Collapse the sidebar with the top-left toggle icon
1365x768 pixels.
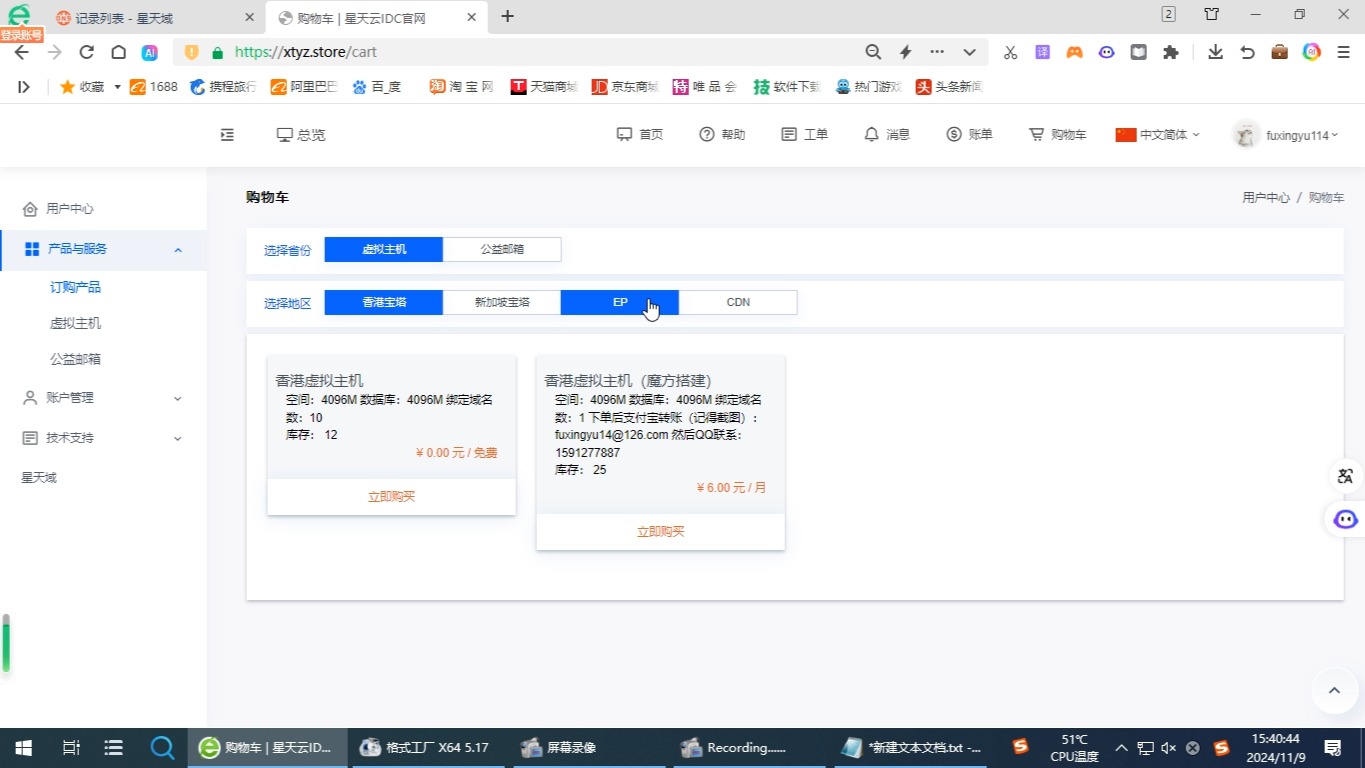[x=227, y=134]
